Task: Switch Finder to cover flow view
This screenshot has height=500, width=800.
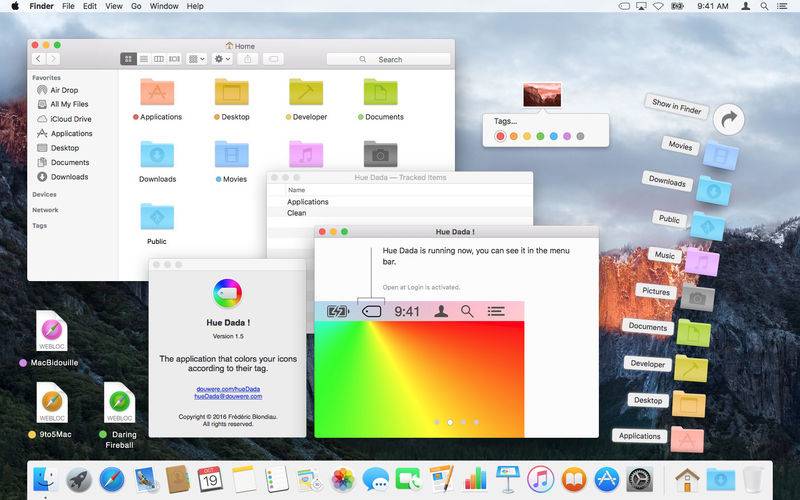Action: click(x=174, y=59)
